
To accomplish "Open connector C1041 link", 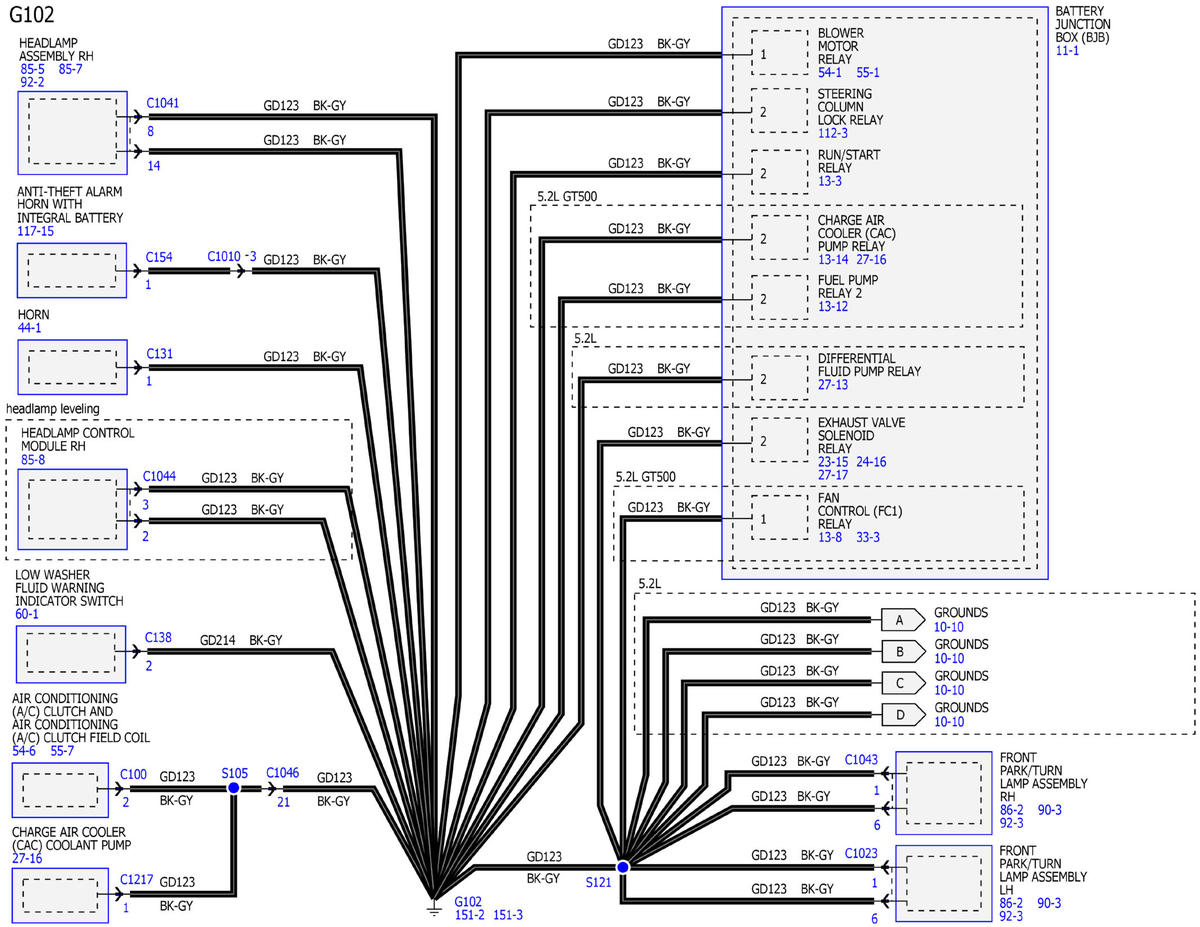I will point(163,102).
